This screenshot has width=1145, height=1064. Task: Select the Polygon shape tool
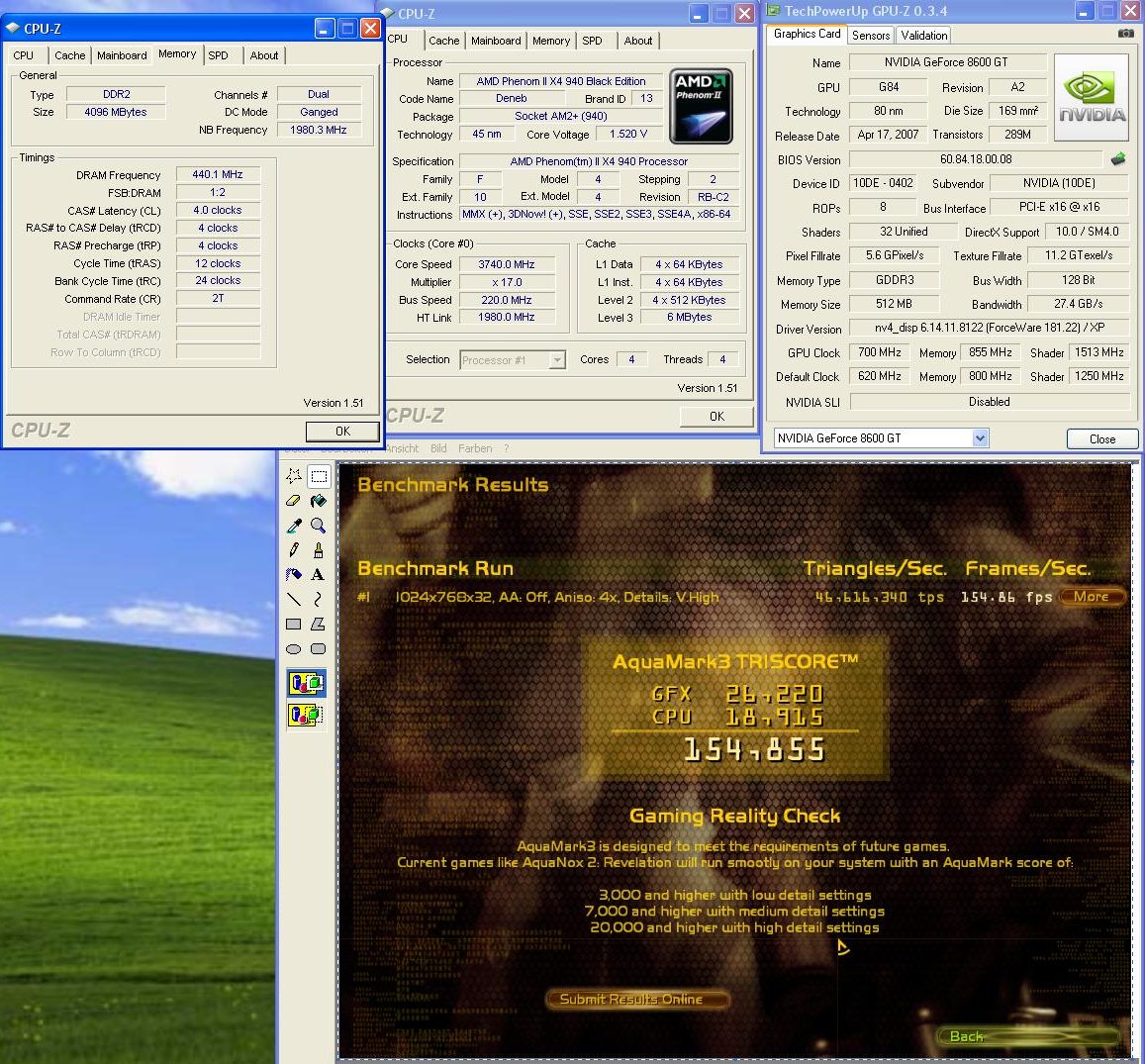[319, 625]
